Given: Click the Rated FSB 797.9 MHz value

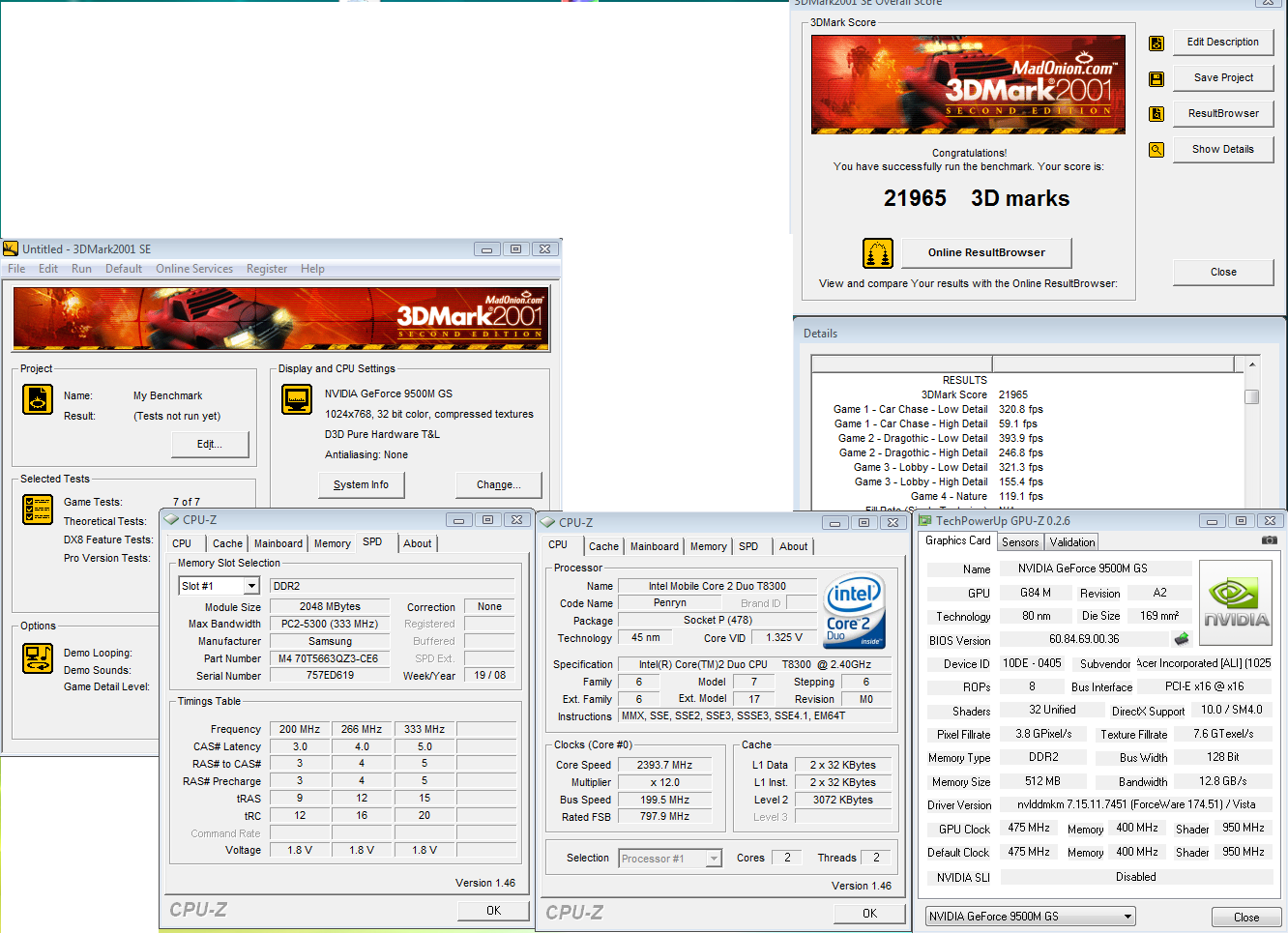Looking at the screenshot, I should tap(664, 817).
